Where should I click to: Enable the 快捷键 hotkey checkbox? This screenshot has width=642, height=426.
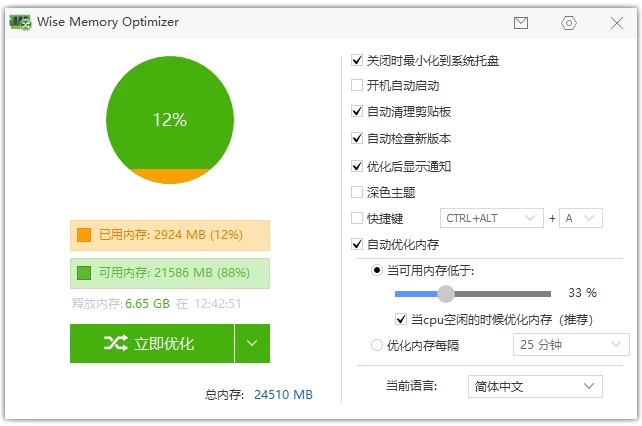[x=358, y=218]
